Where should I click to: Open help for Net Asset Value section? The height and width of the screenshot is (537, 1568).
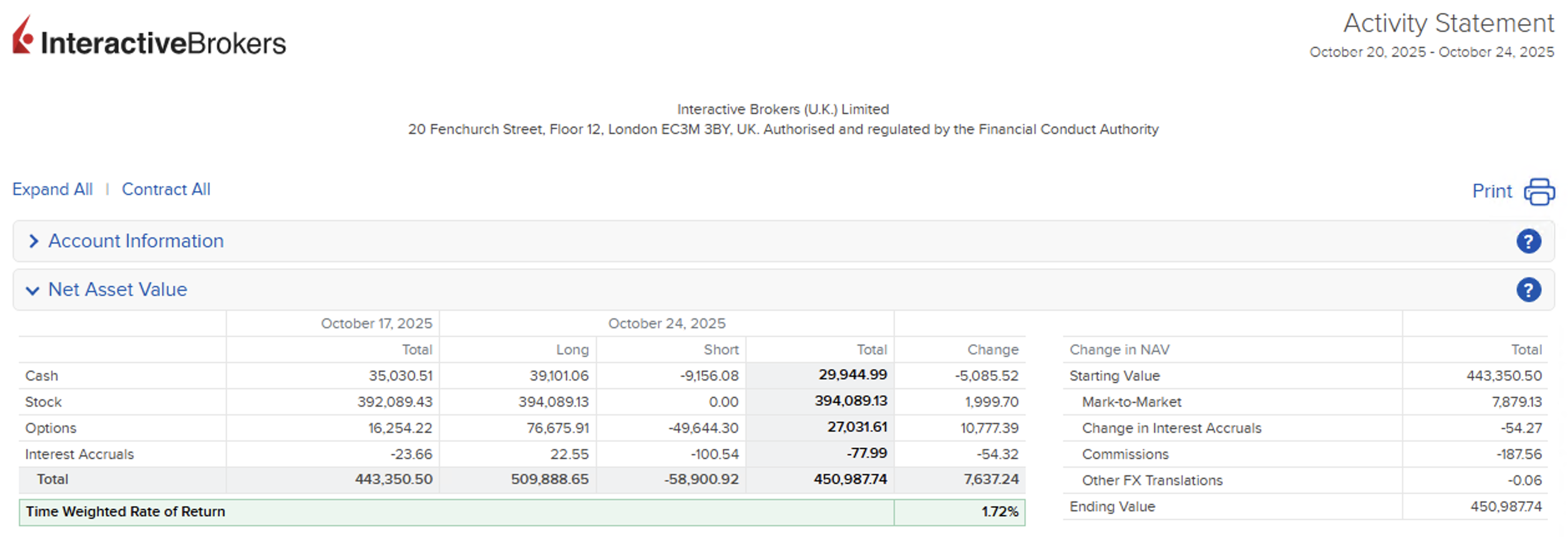tap(1528, 290)
